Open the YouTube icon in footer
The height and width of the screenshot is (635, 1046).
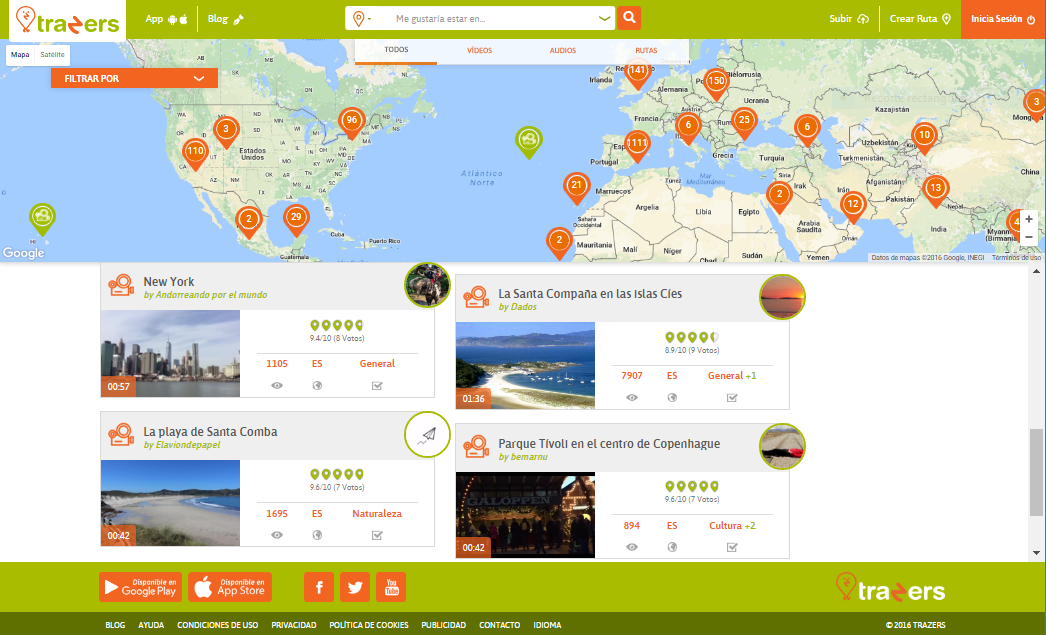[391, 587]
